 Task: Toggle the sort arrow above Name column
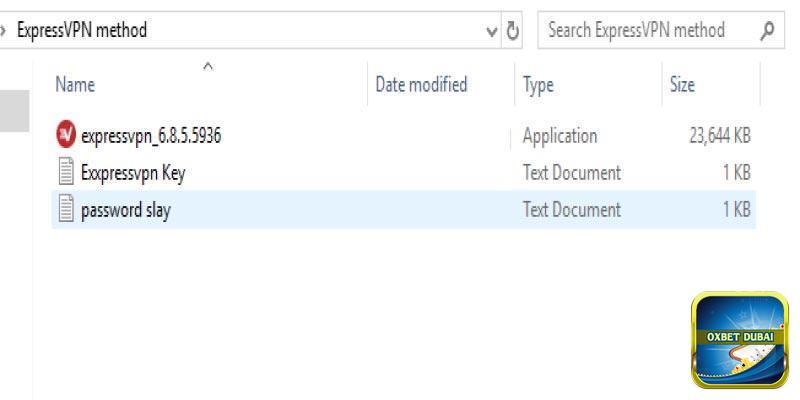coord(208,66)
